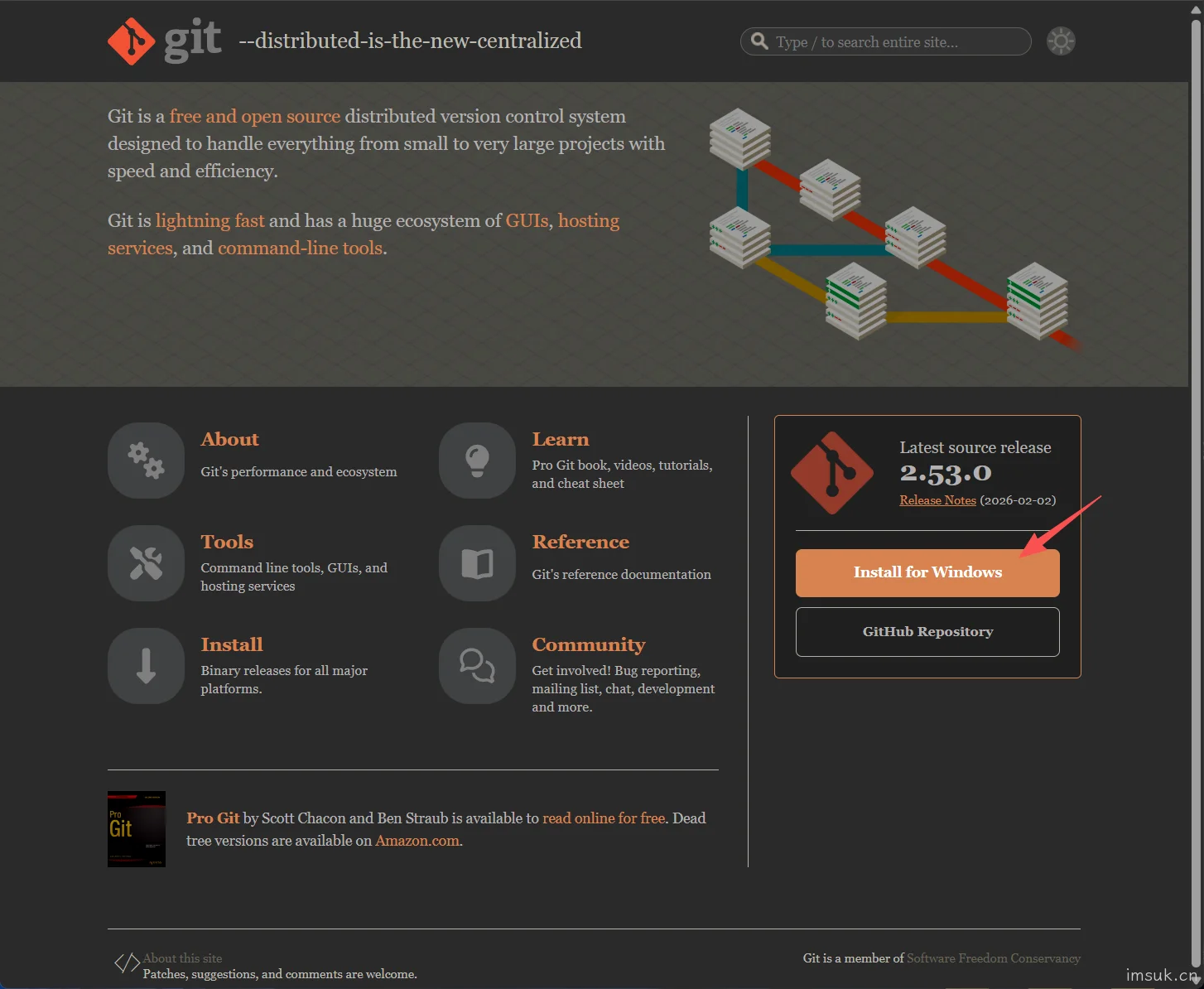The height and width of the screenshot is (989, 1204).
Task: Click the Install for Windows button
Action: (927, 572)
